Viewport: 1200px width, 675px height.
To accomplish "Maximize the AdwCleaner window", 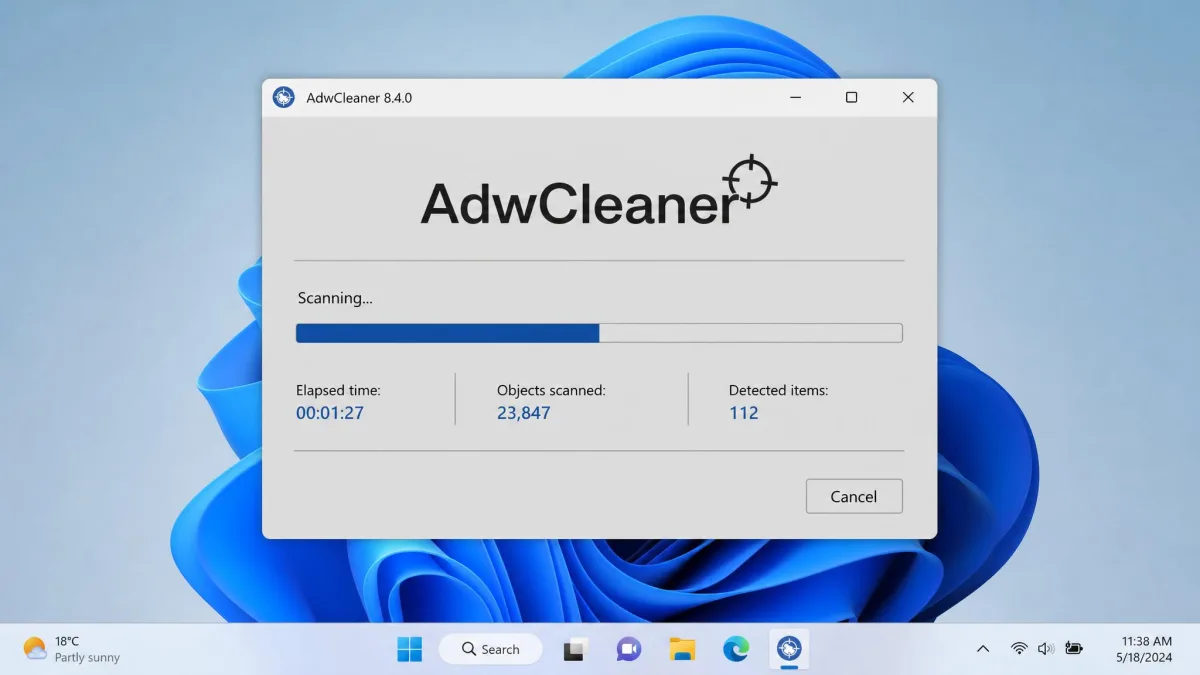I will 851,97.
